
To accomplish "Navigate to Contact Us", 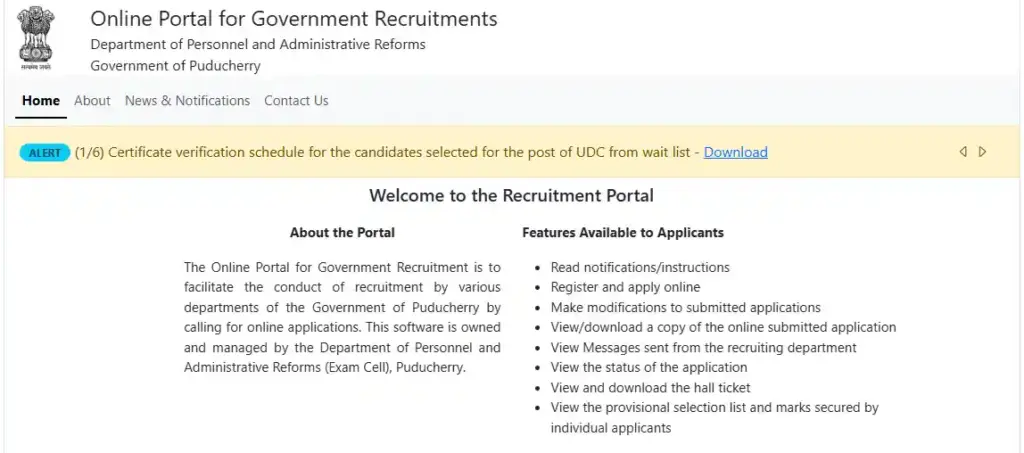I will pyautogui.click(x=296, y=101).
